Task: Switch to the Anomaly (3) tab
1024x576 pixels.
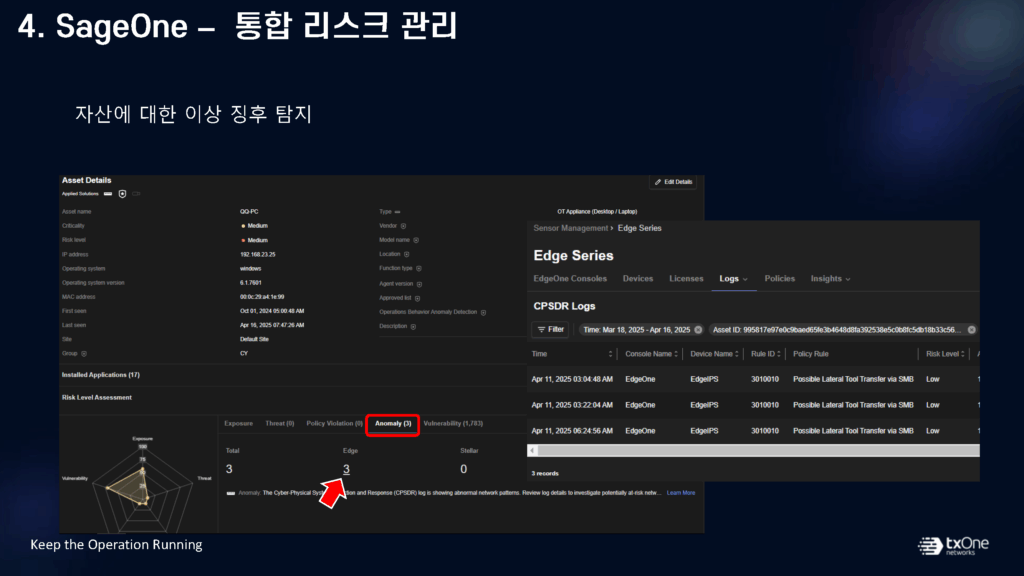Action: pyautogui.click(x=392, y=424)
